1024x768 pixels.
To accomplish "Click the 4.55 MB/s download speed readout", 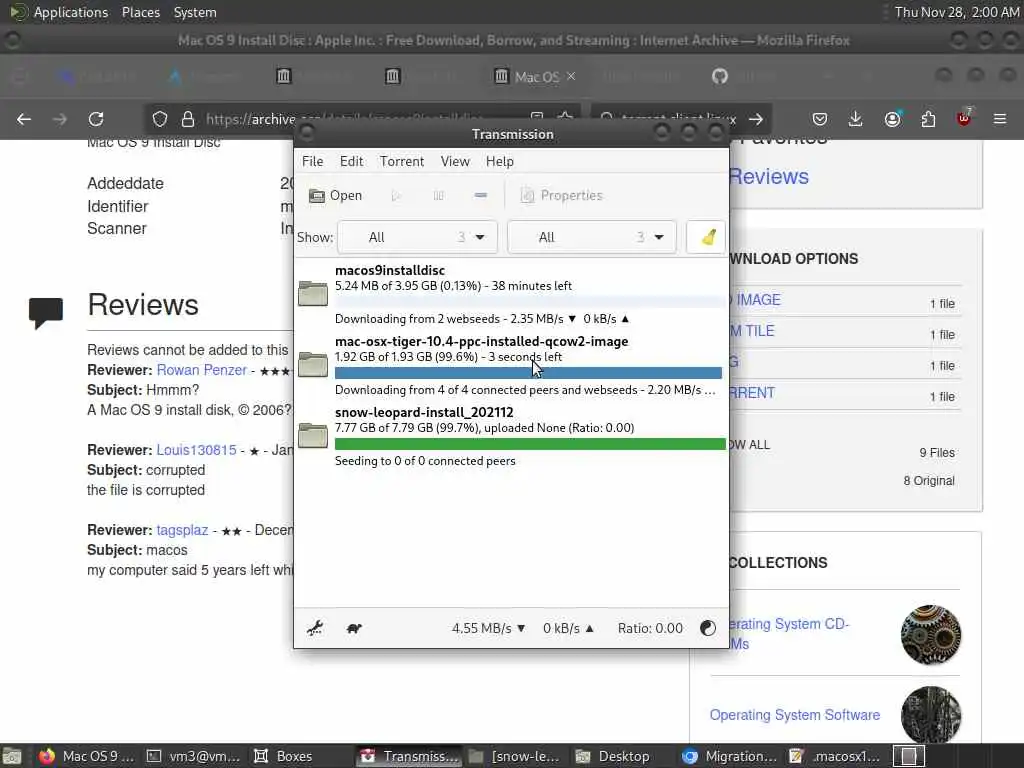I will click(x=488, y=628).
